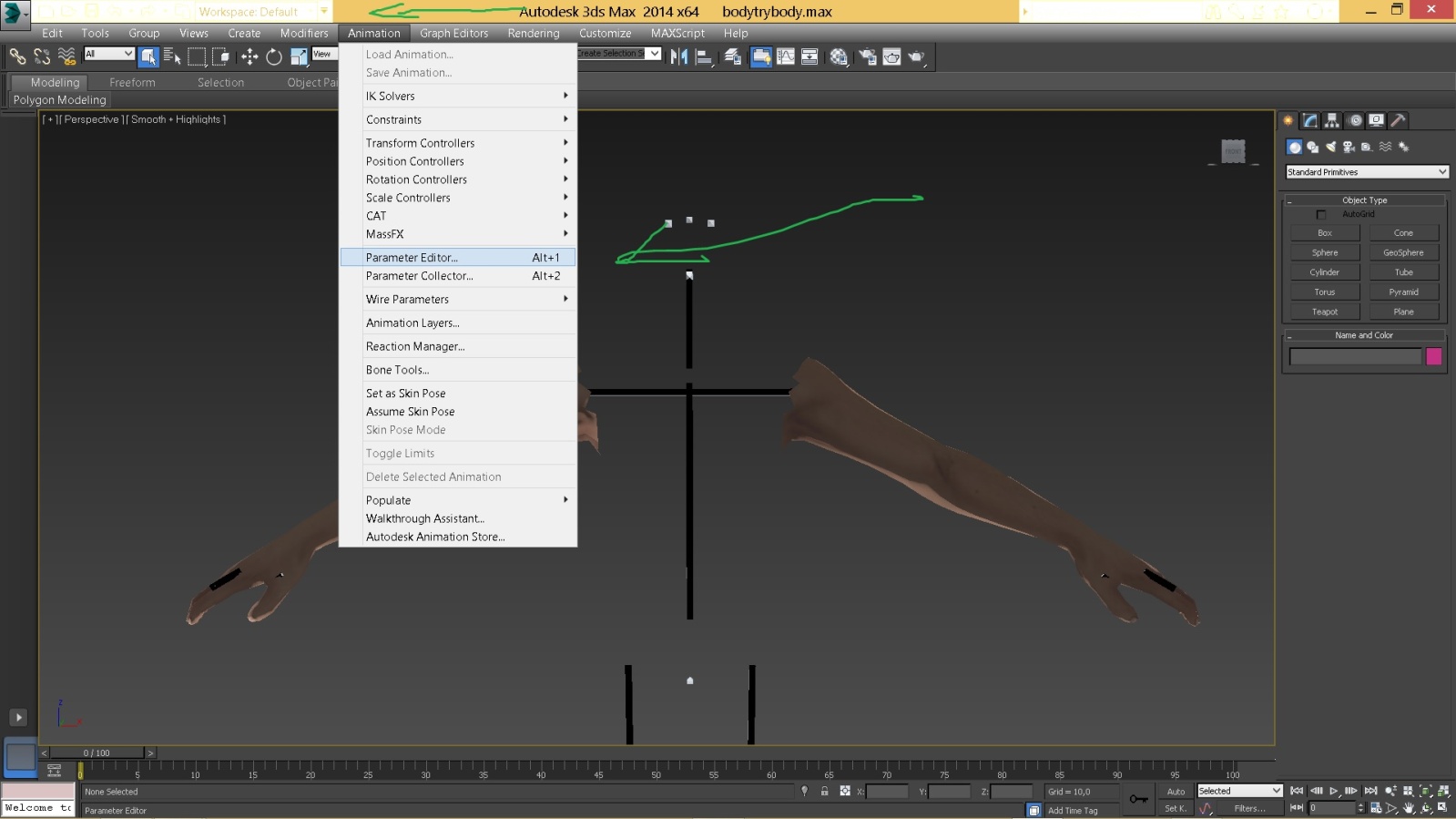Select the Move tool in the toolbar

249,57
